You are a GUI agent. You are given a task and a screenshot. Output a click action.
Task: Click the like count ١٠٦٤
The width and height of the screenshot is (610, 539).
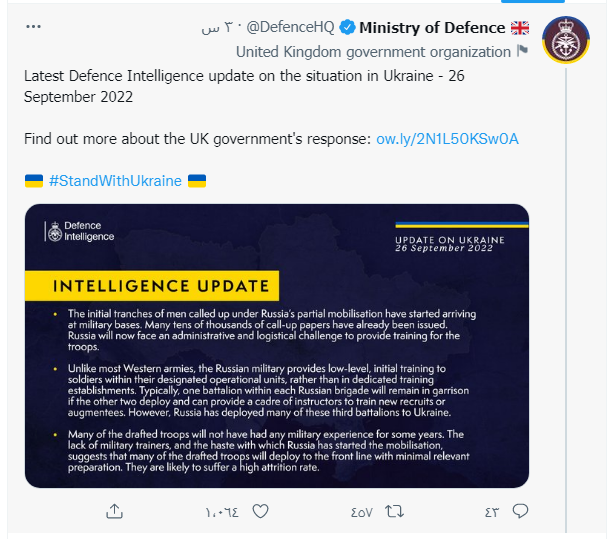[222, 512]
